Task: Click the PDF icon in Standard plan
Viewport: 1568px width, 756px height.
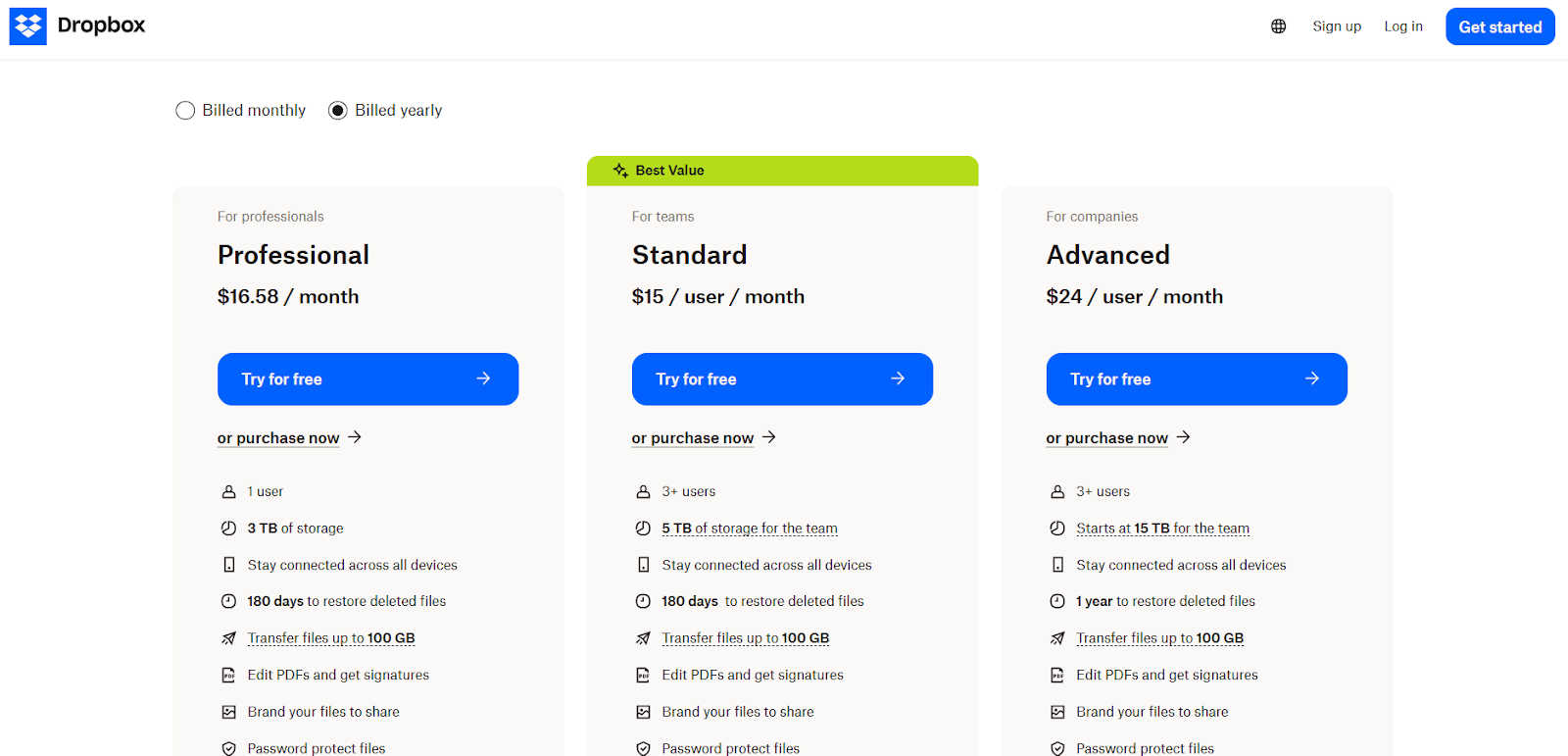Action: 643,675
